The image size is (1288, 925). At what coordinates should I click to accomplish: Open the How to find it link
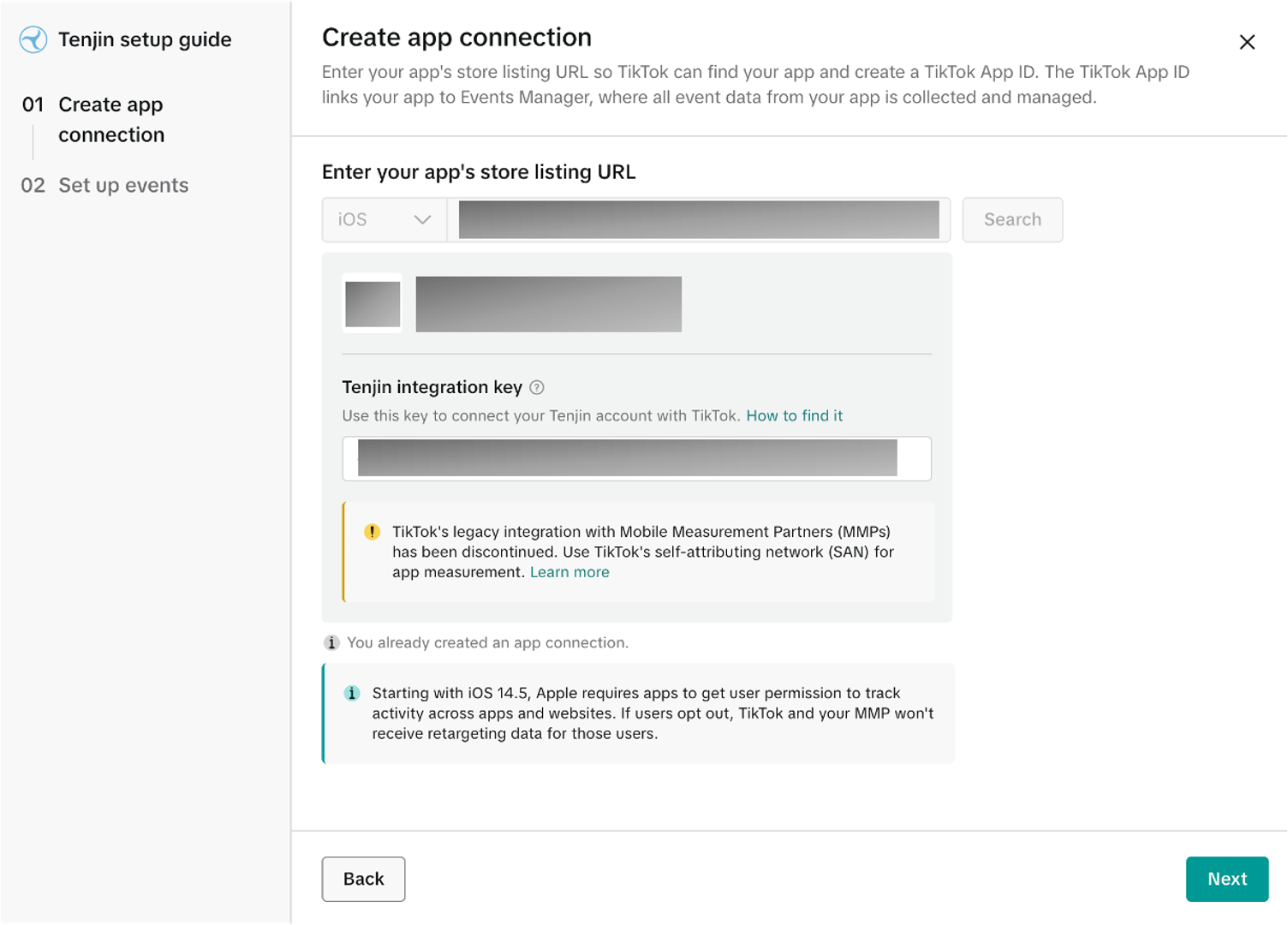794,415
